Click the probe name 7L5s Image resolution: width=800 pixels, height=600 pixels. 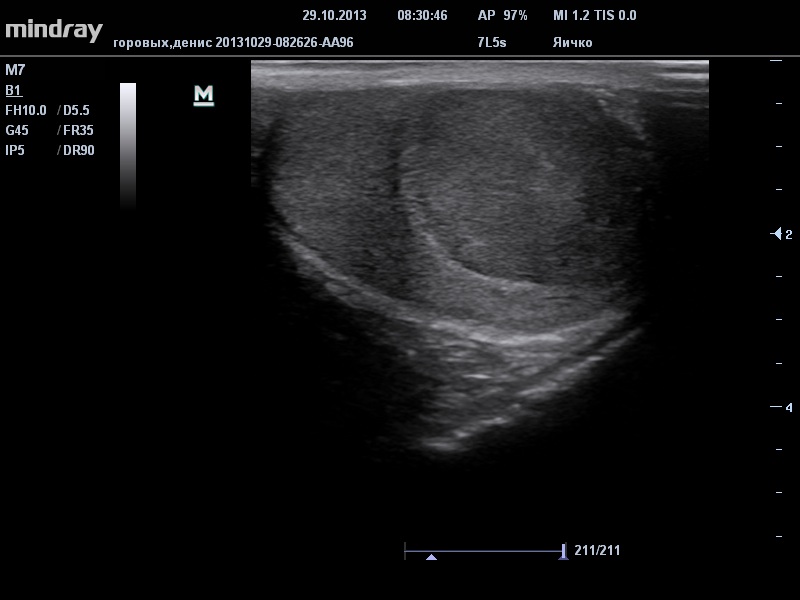click(x=492, y=42)
